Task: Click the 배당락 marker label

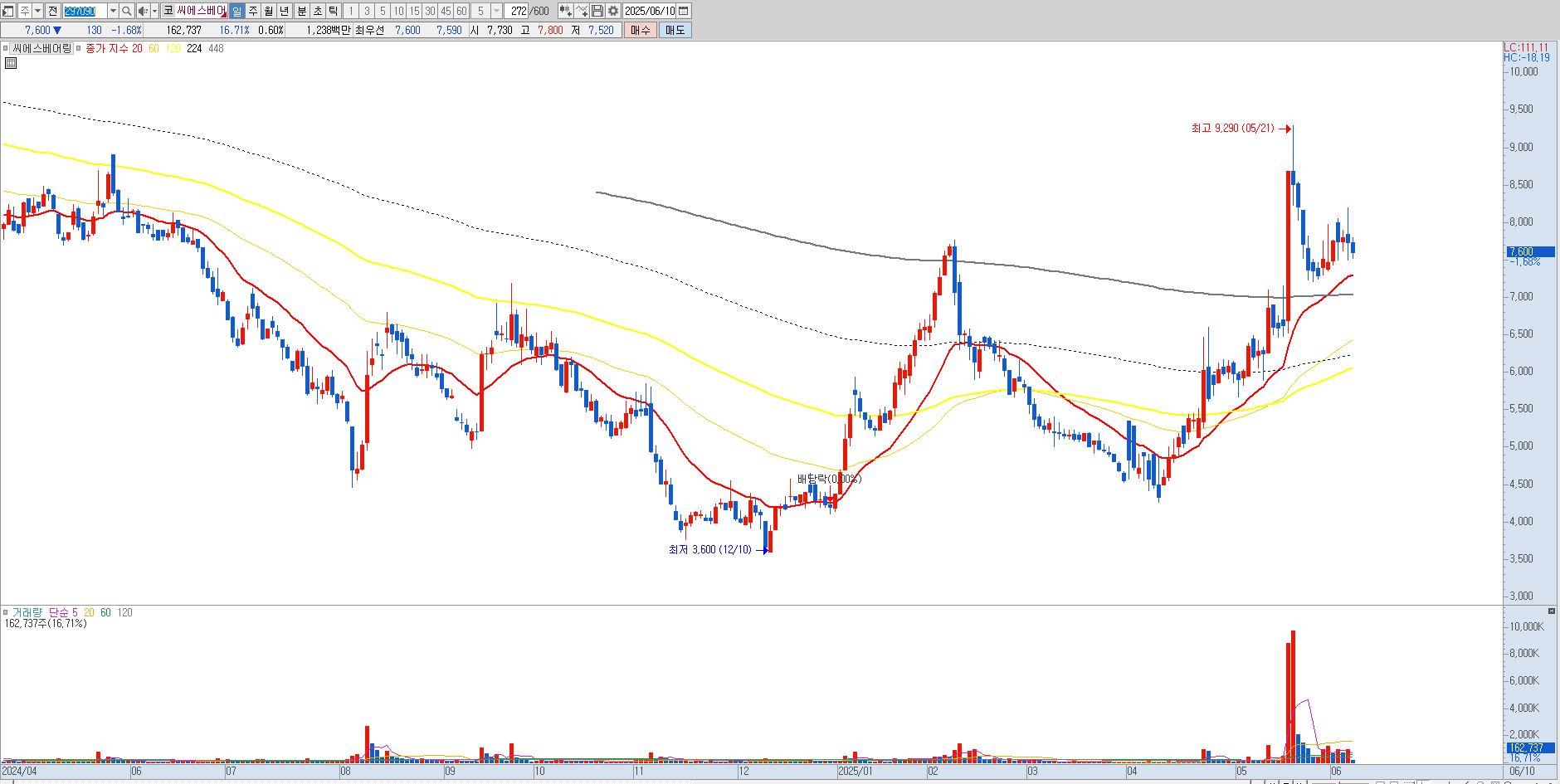Action: 829,479
